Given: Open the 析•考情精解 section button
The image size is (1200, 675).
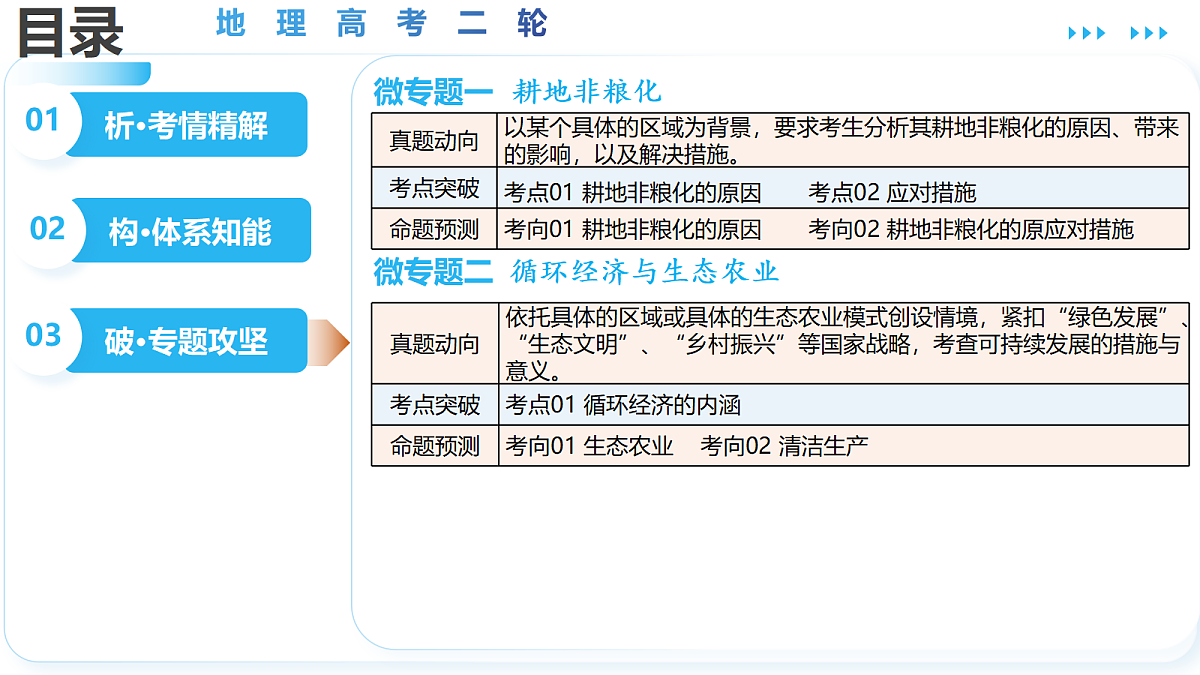Looking at the screenshot, I should coord(186,124).
